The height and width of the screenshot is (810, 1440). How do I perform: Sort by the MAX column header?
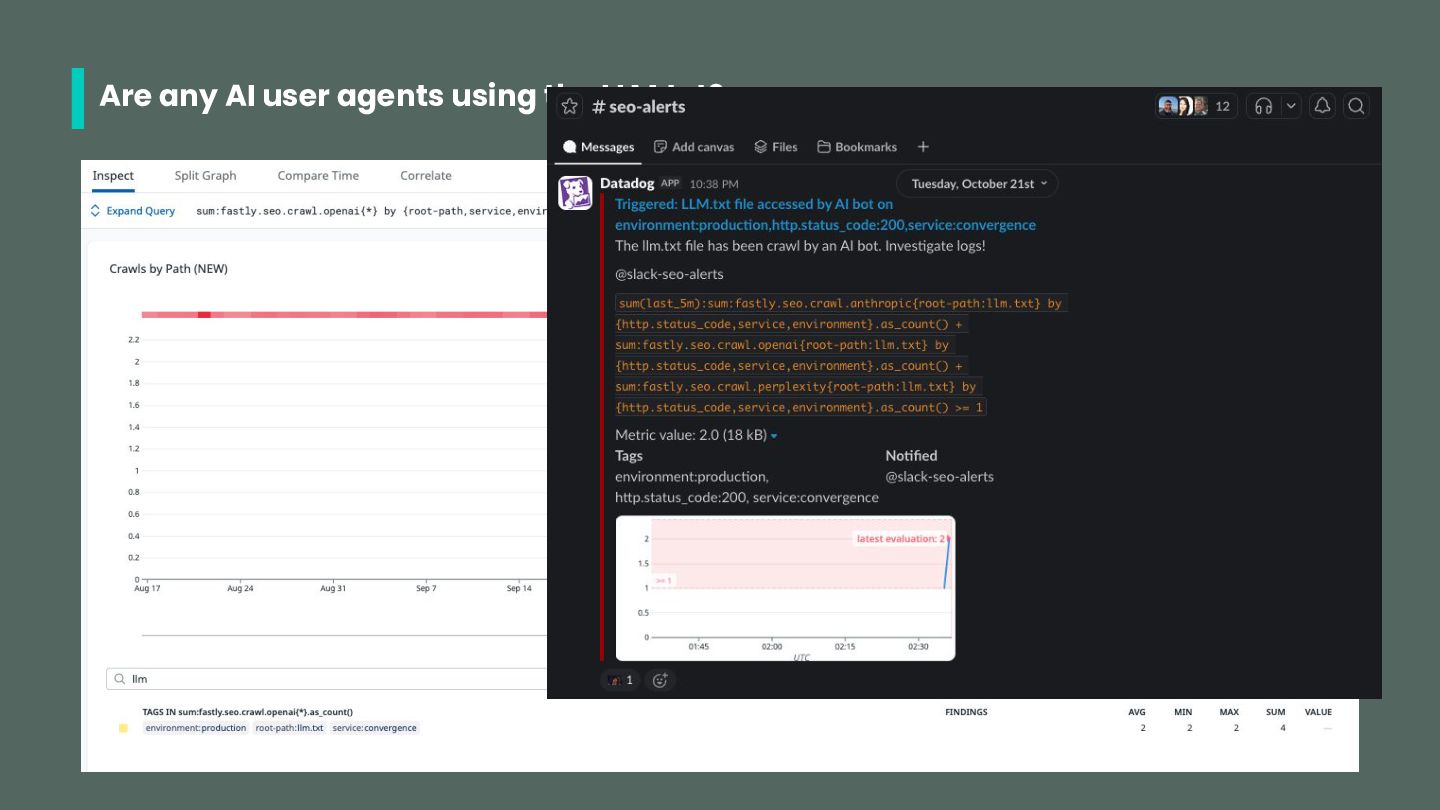click(x=1229, y=712)
